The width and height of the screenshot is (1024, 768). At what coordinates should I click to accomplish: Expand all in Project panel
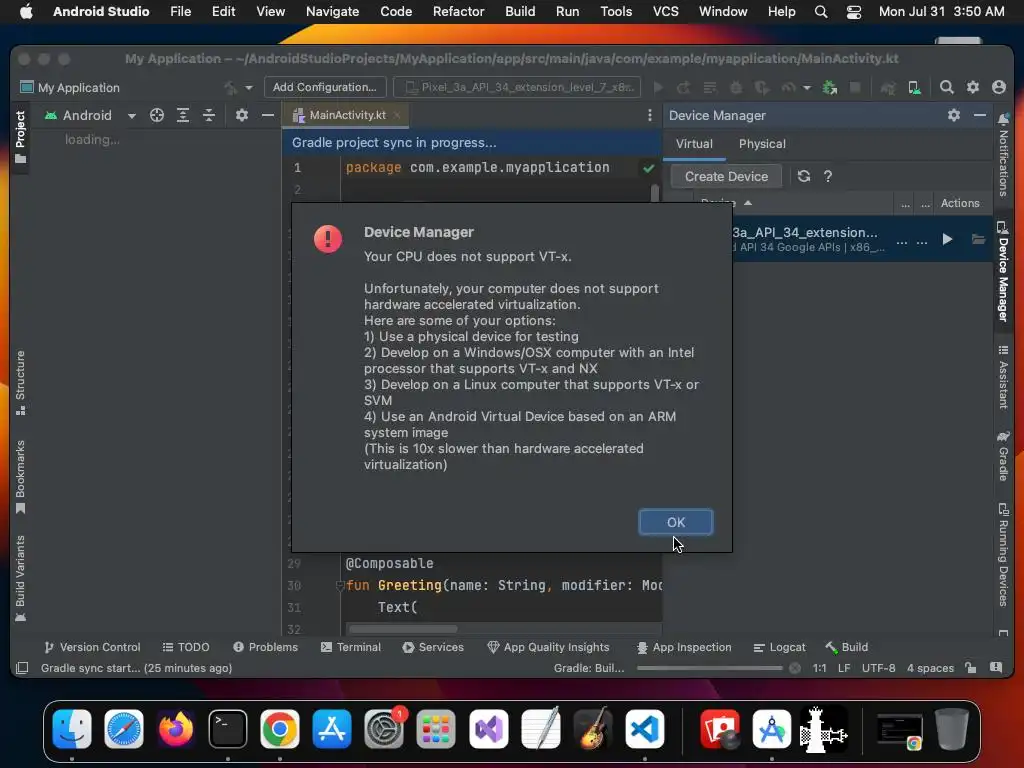183,115
